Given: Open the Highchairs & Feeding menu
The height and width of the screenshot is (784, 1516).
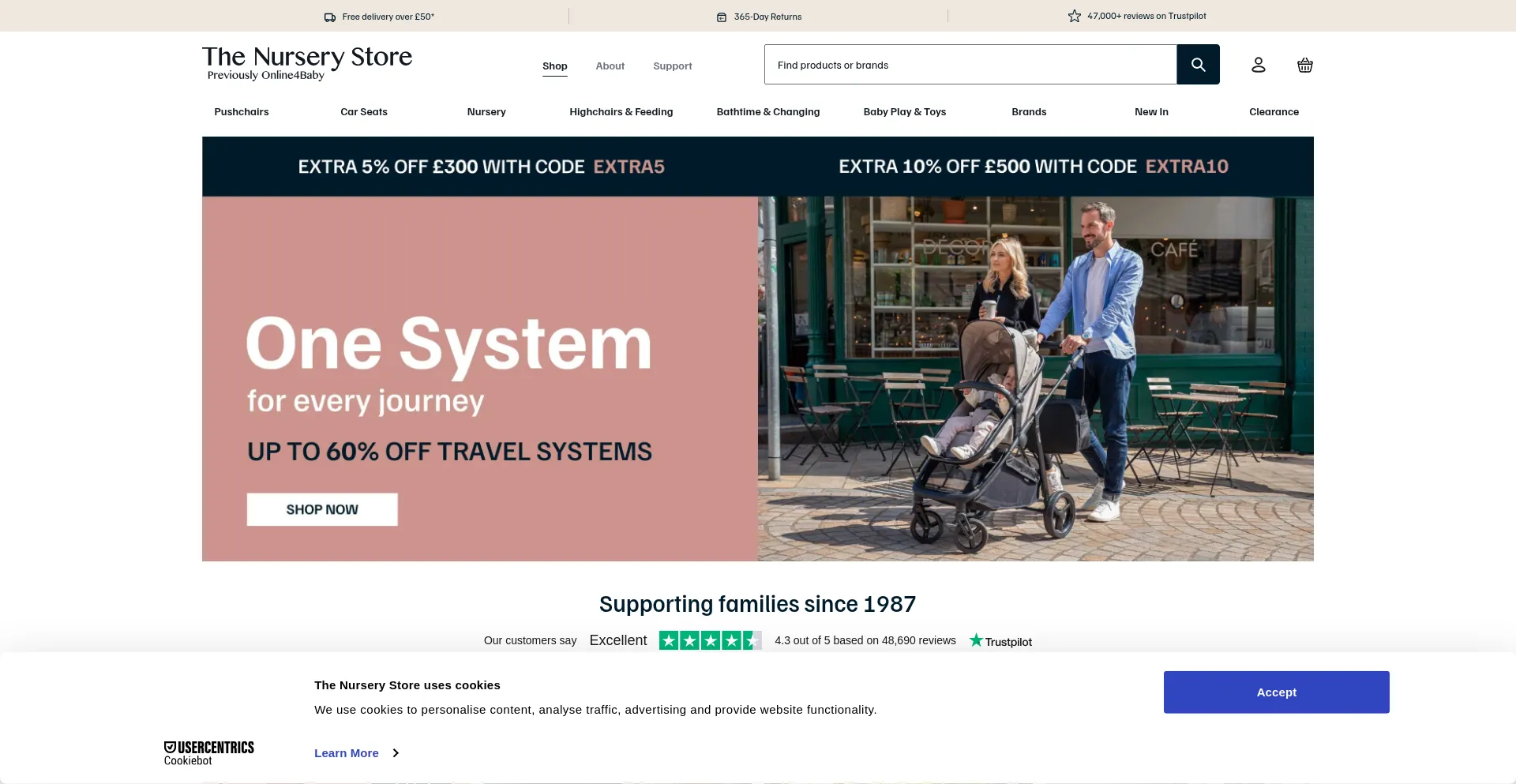Looking at the screenshot, I should tap(621, 112).
